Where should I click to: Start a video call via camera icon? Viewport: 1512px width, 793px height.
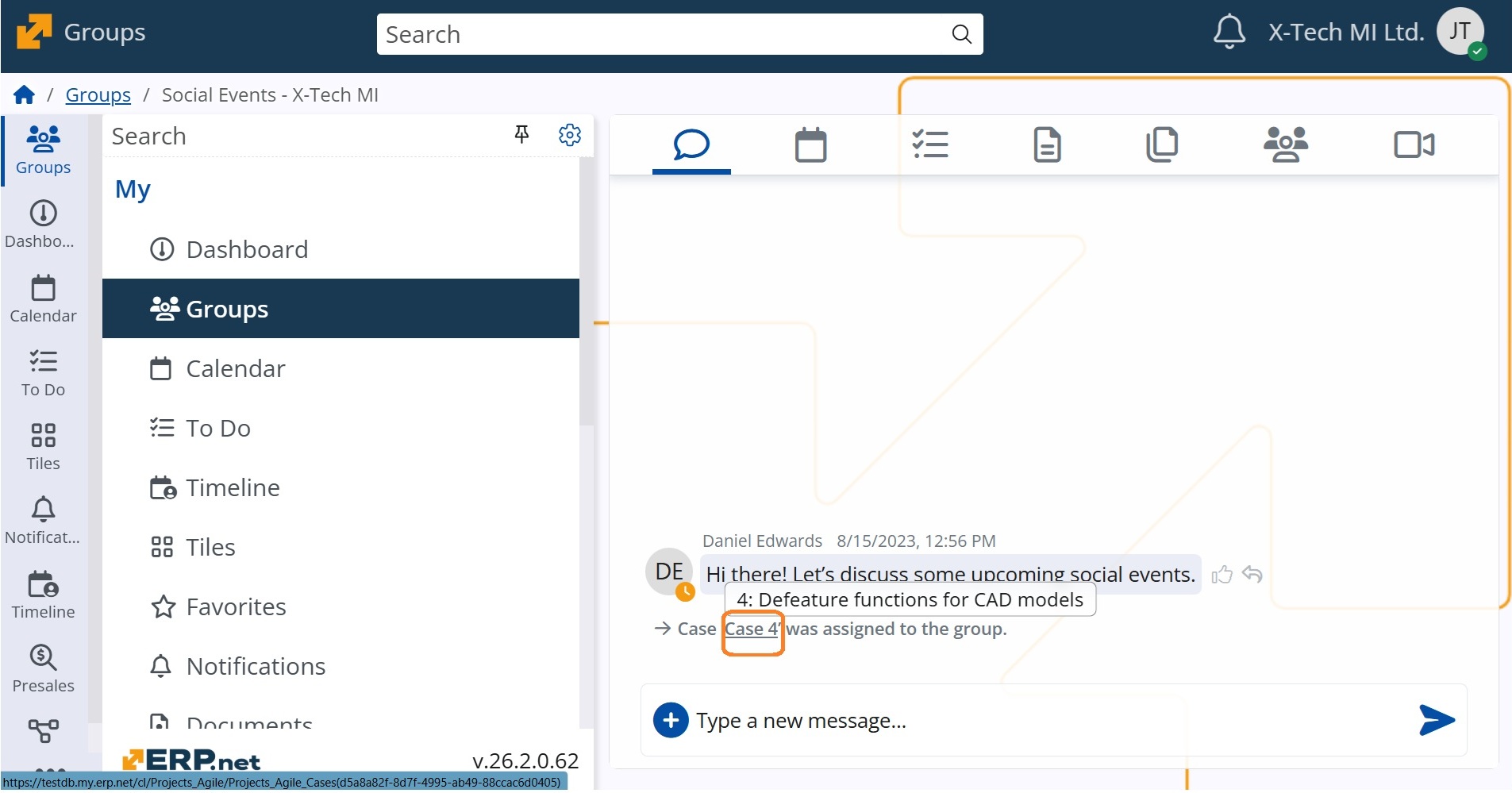point(1414,145)
